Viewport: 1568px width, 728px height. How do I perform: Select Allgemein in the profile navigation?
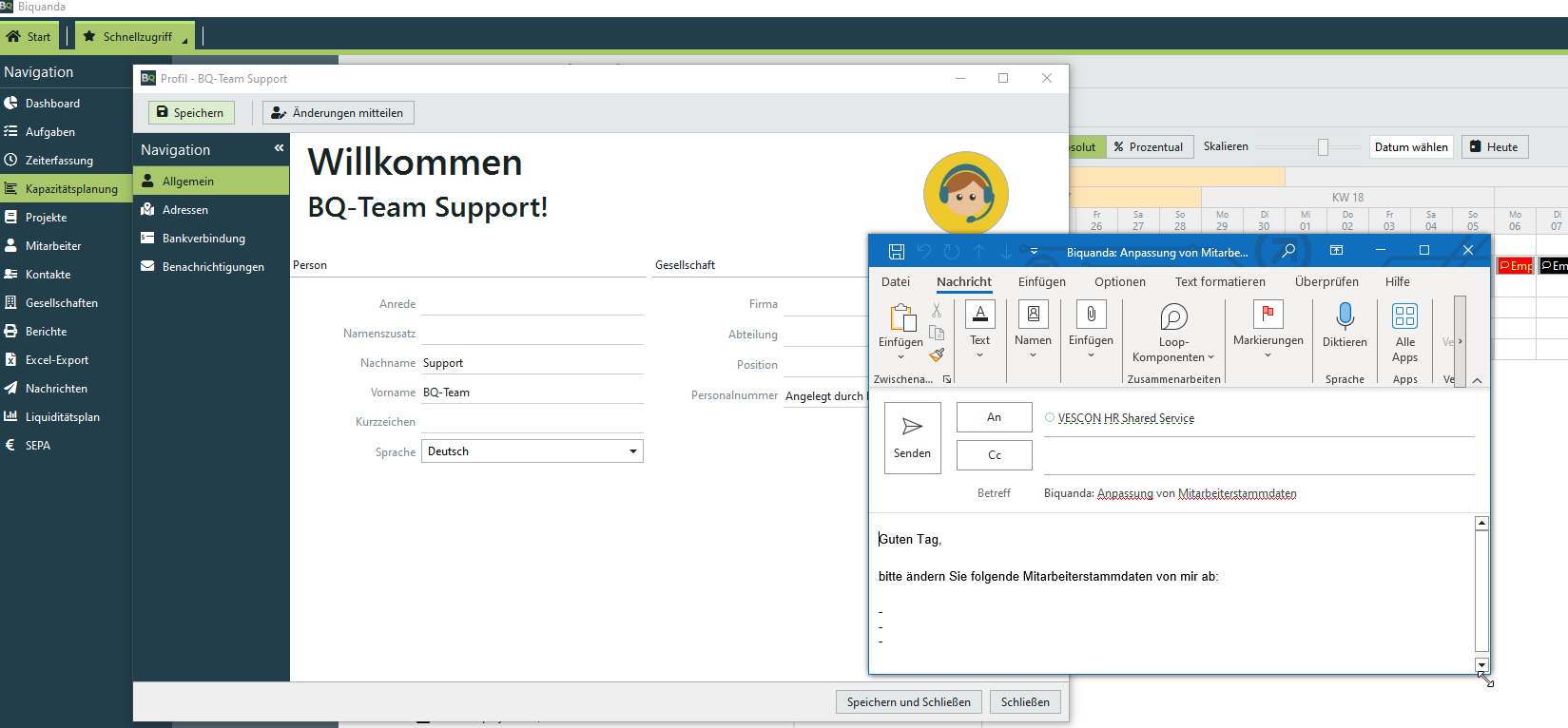coord(211,181)
